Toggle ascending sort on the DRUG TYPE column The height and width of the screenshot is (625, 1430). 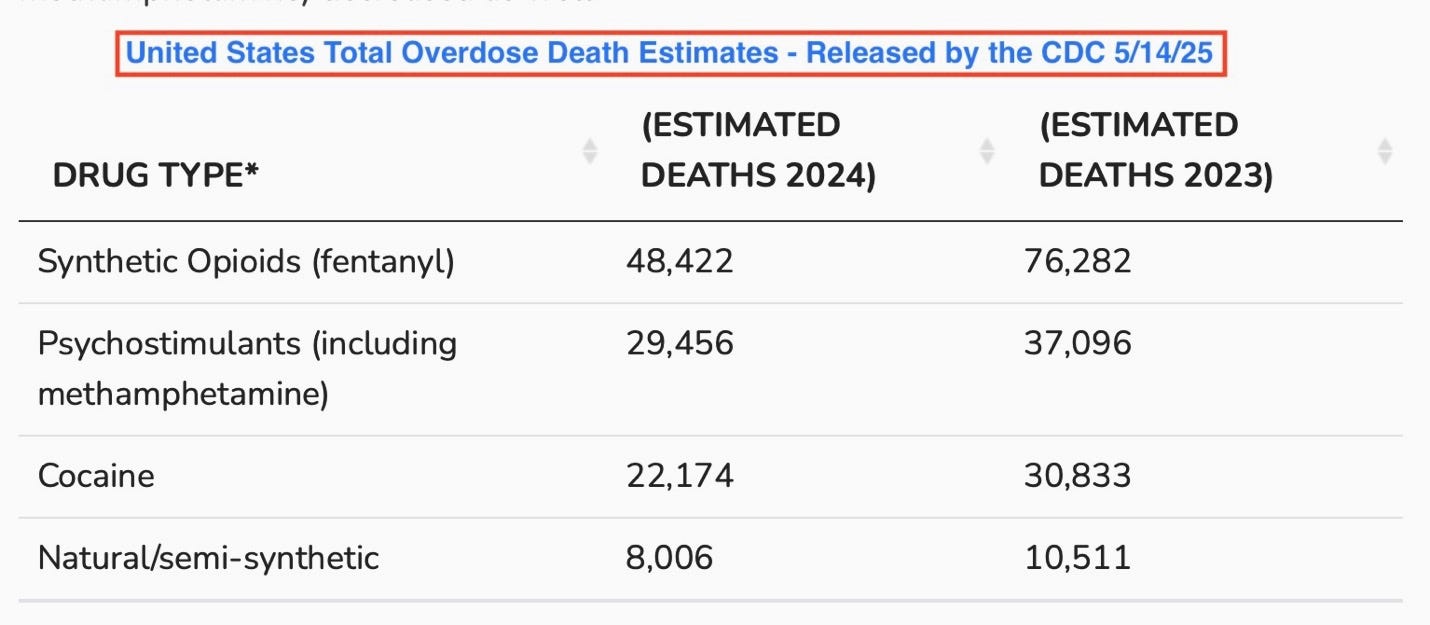click(590, 146)
